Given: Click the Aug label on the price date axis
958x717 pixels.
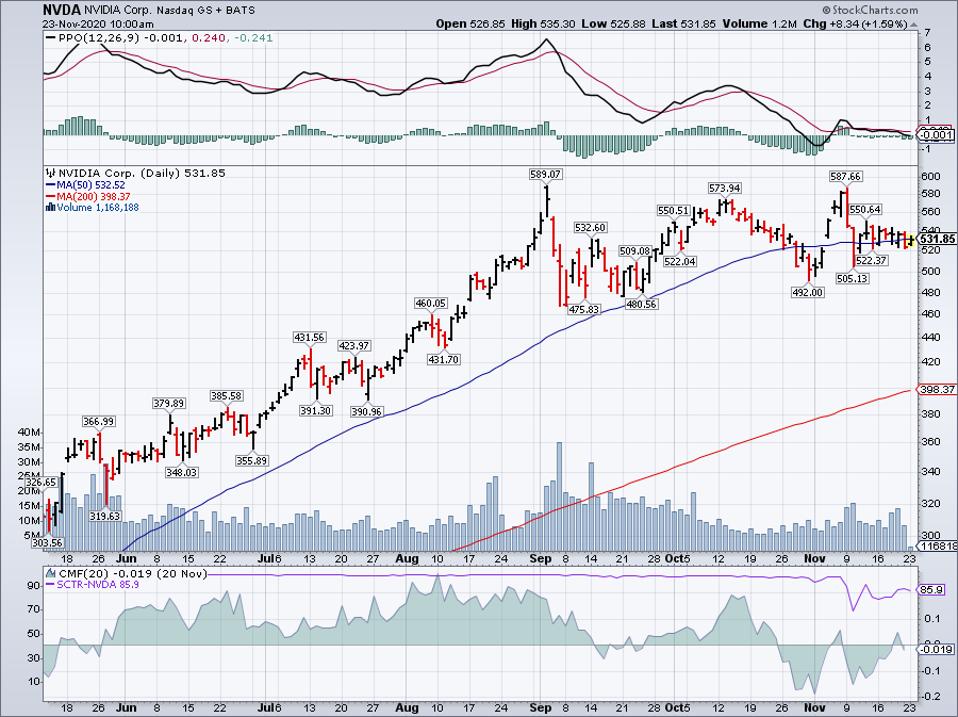Looking at the screenshot, I should pos(407,558).
